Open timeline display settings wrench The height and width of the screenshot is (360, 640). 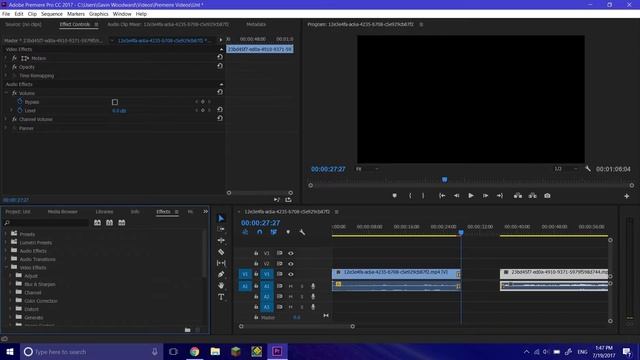pos(302,232)
